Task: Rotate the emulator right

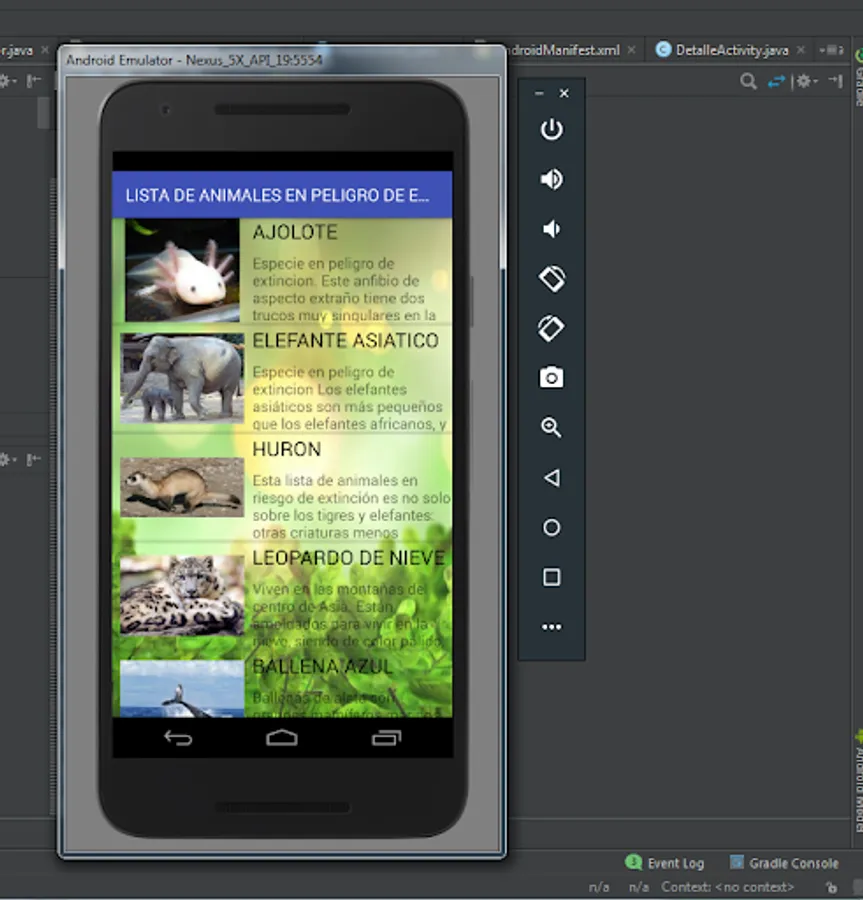Action: (x=551, y=328)
